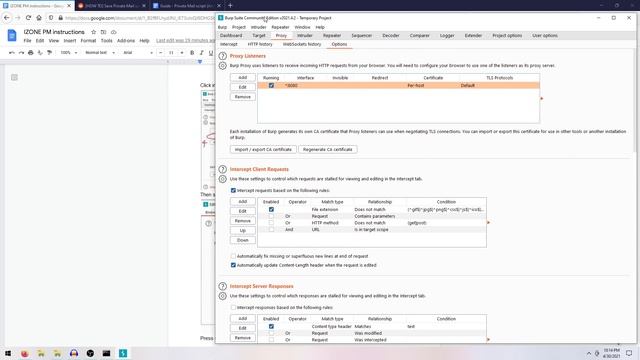This screenshot has width=640, height=360.
Task: Click Undo in Docs toolbar
Action: (x=11, y=53)
